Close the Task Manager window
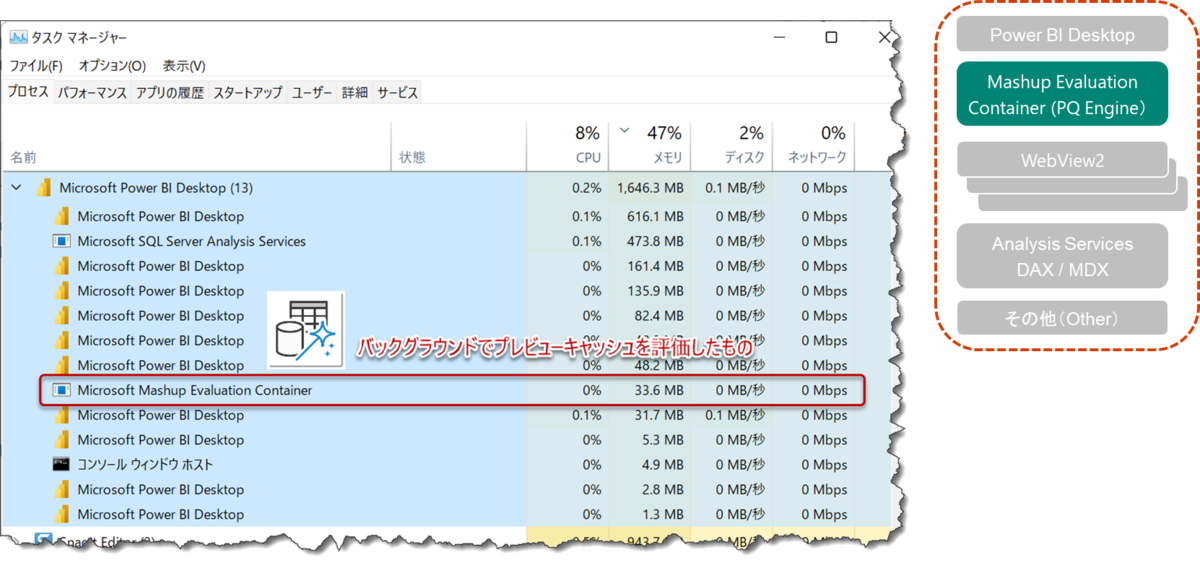This screenshot has height=568, width=1200. tap(886, 37)
